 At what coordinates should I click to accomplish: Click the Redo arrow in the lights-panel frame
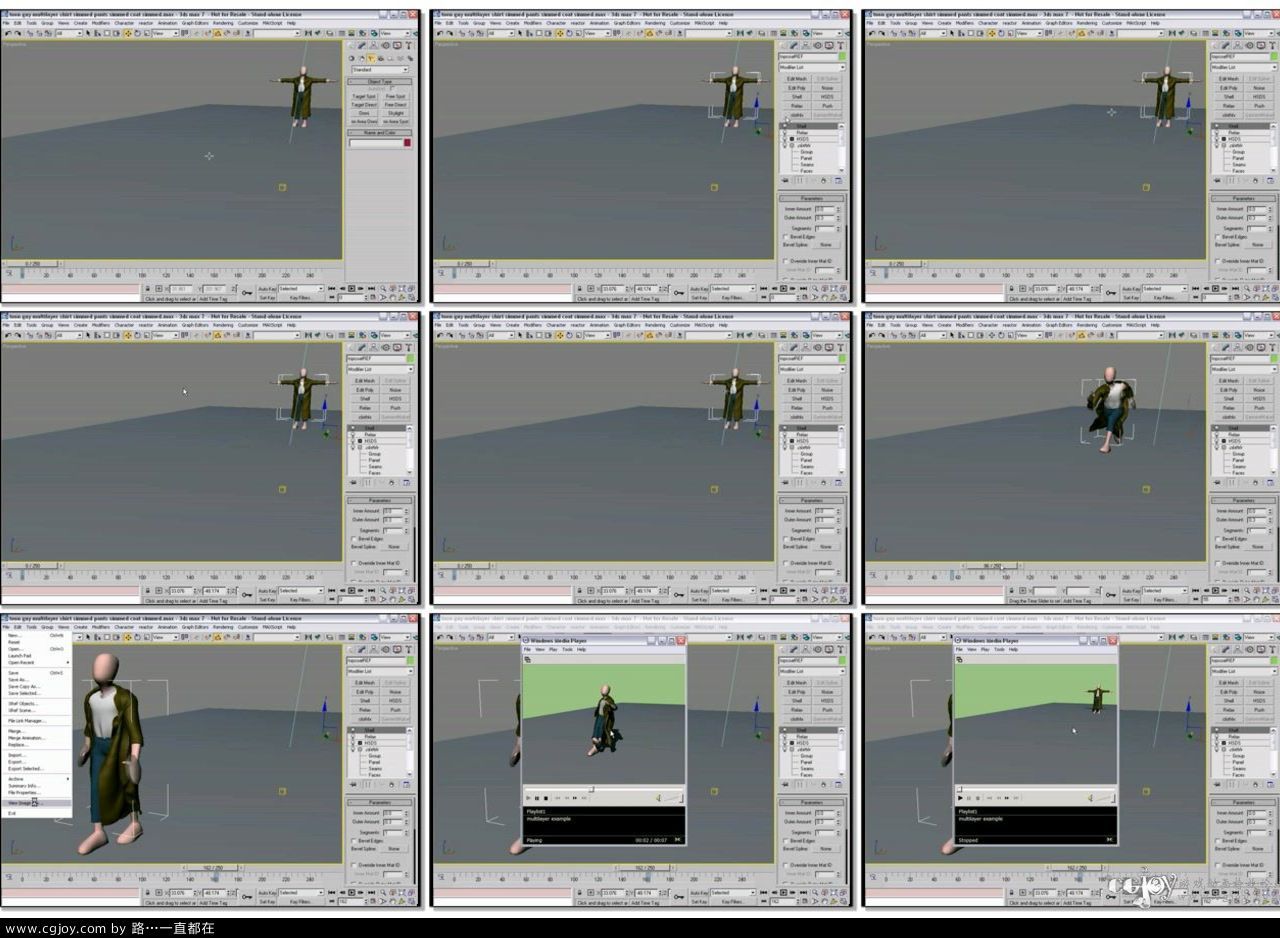click(x=16, y=33)
